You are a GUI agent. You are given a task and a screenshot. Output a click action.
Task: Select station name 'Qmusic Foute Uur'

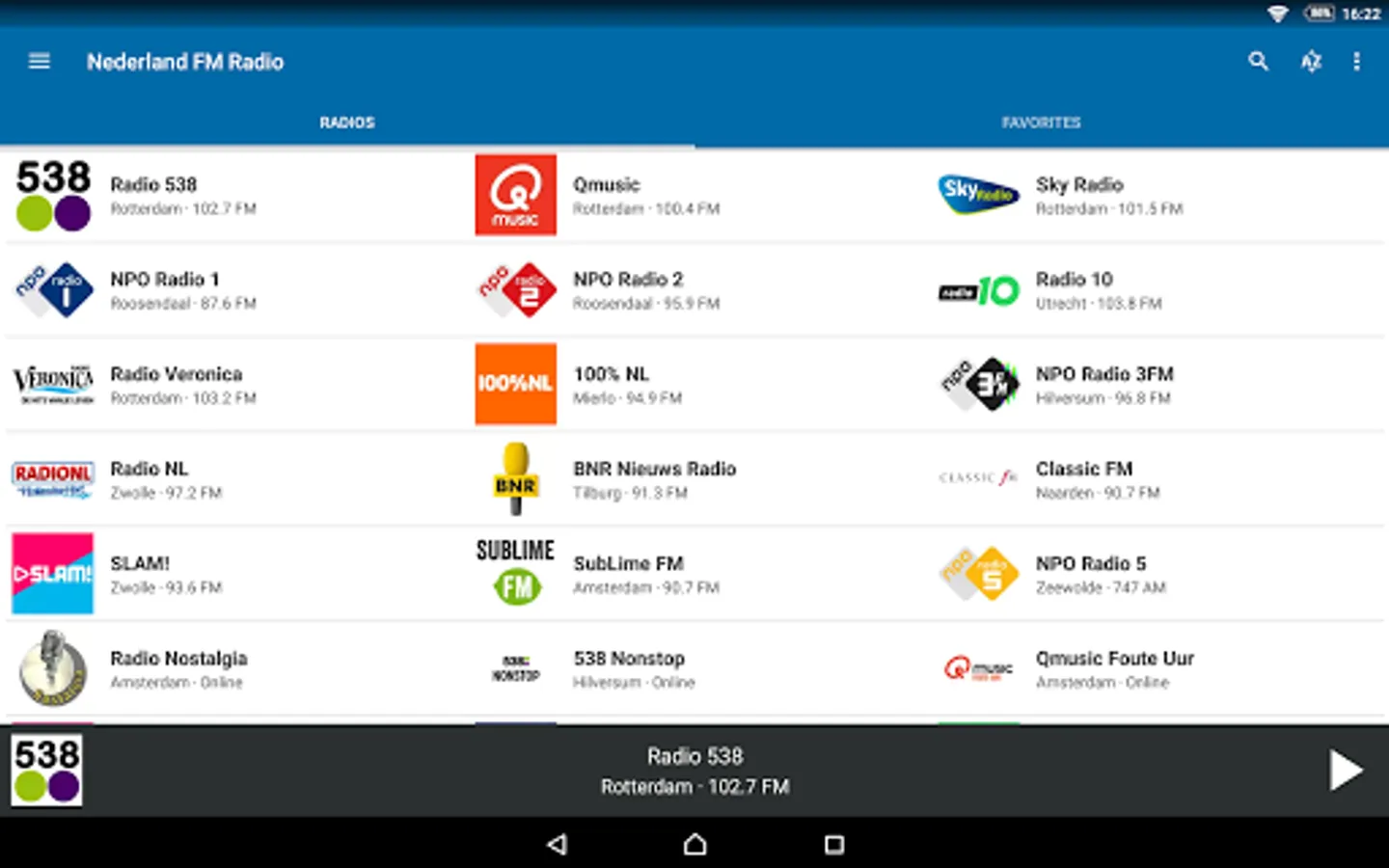pyautogui.click(x=1115, y=659)
